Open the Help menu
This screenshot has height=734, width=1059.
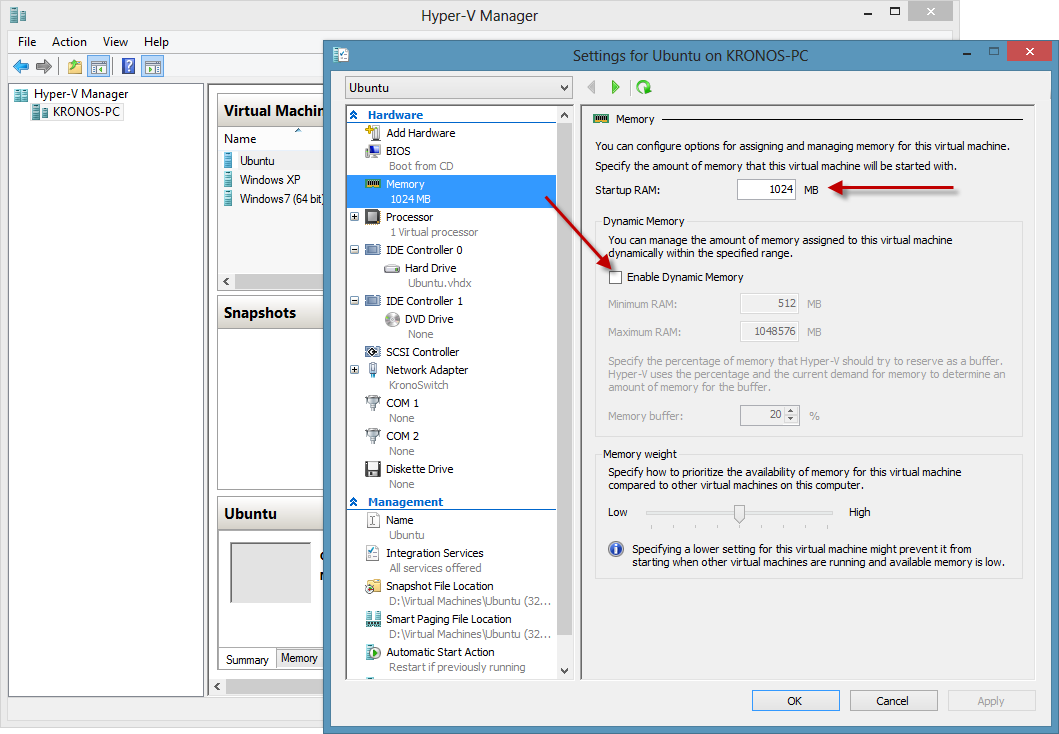point(156,42)
